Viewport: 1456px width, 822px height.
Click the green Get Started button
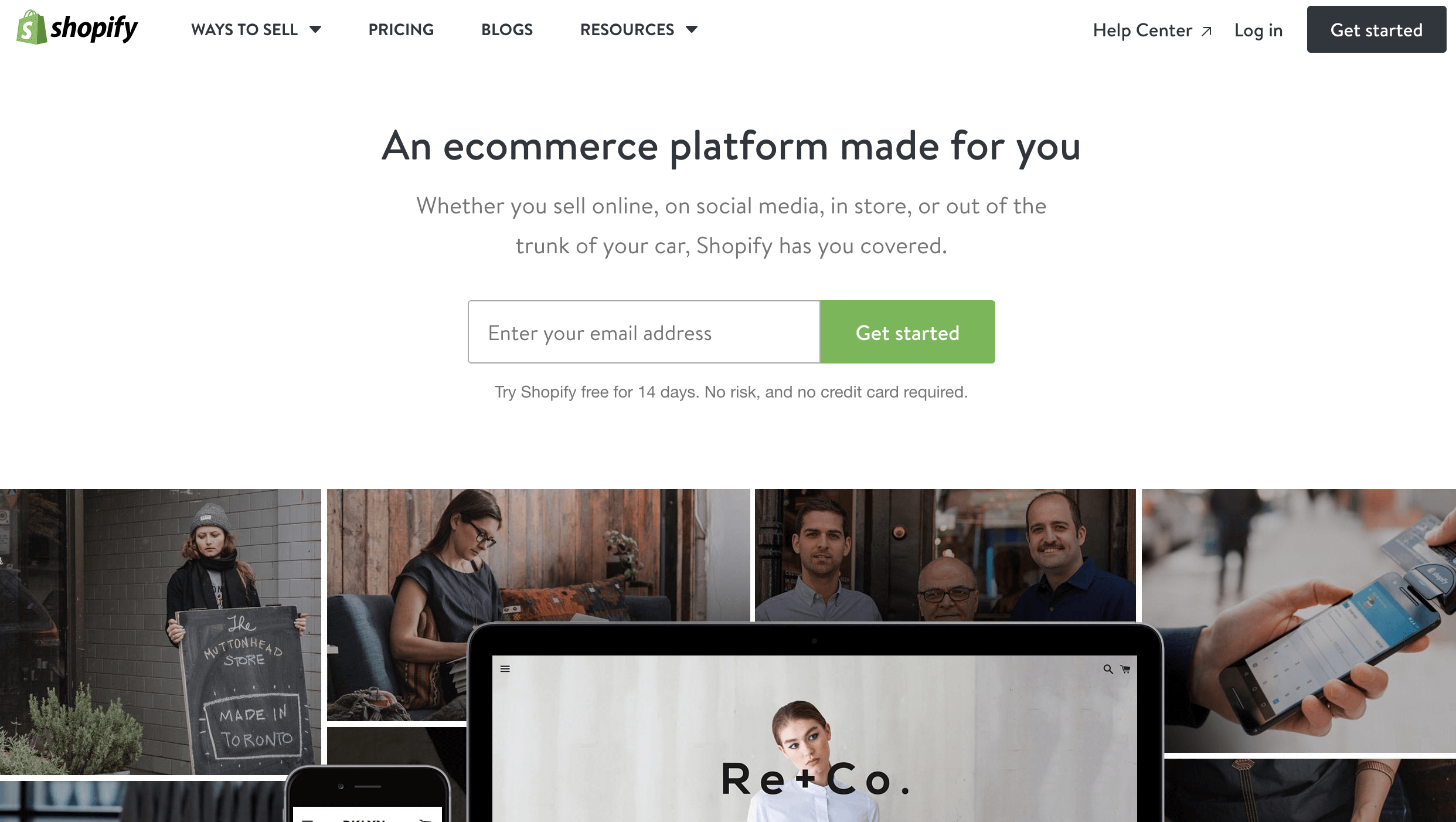pos(907,331)
